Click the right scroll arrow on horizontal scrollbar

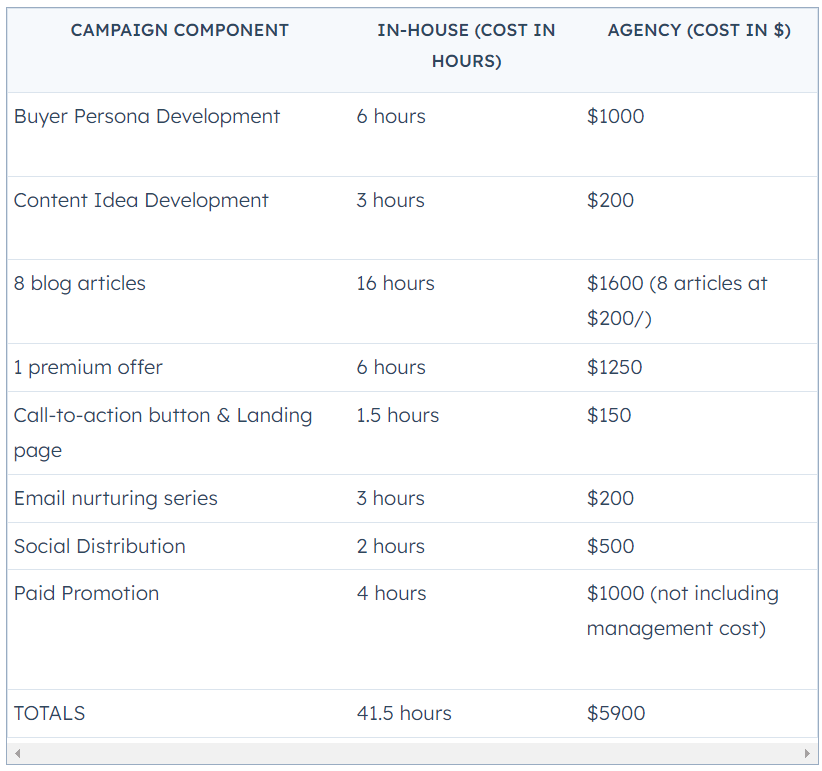click(807, 754)
